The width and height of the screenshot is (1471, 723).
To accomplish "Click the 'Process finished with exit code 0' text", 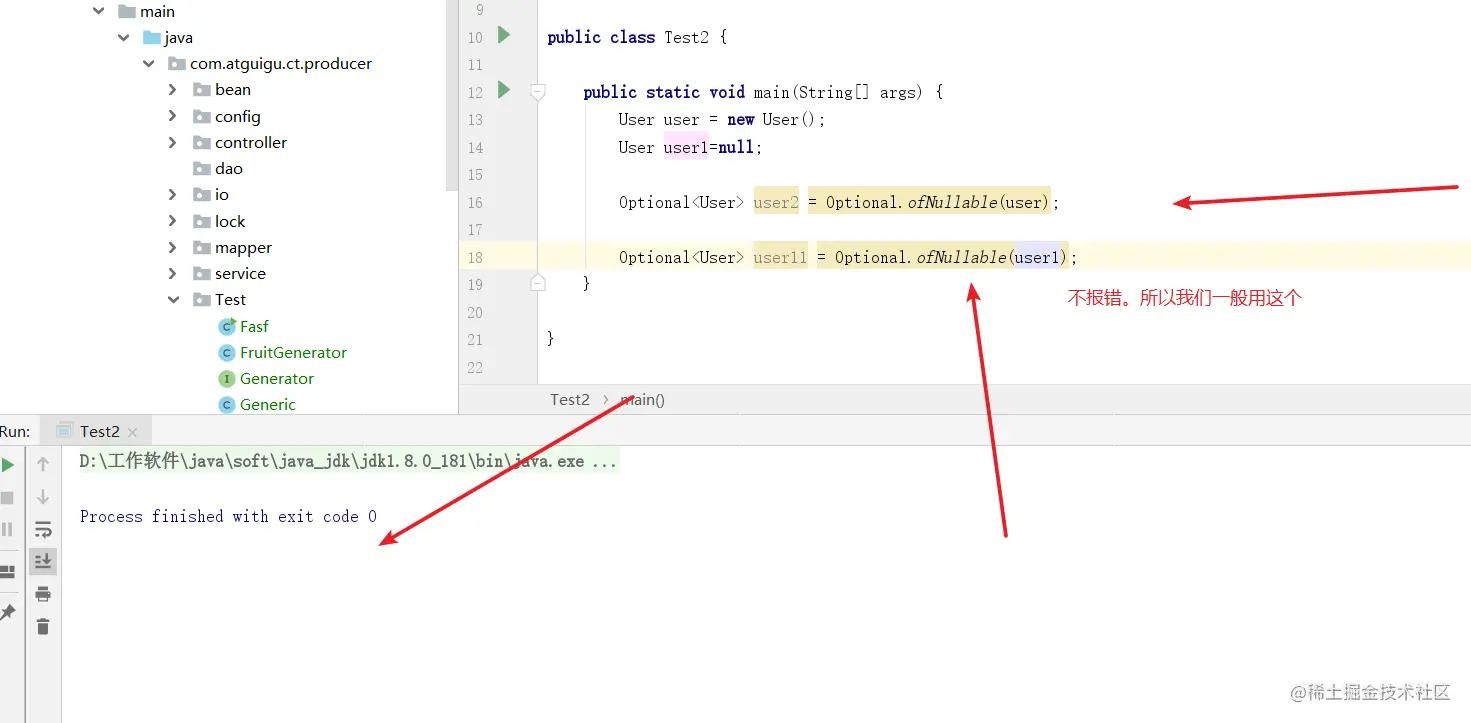I will tap(228, 516).
